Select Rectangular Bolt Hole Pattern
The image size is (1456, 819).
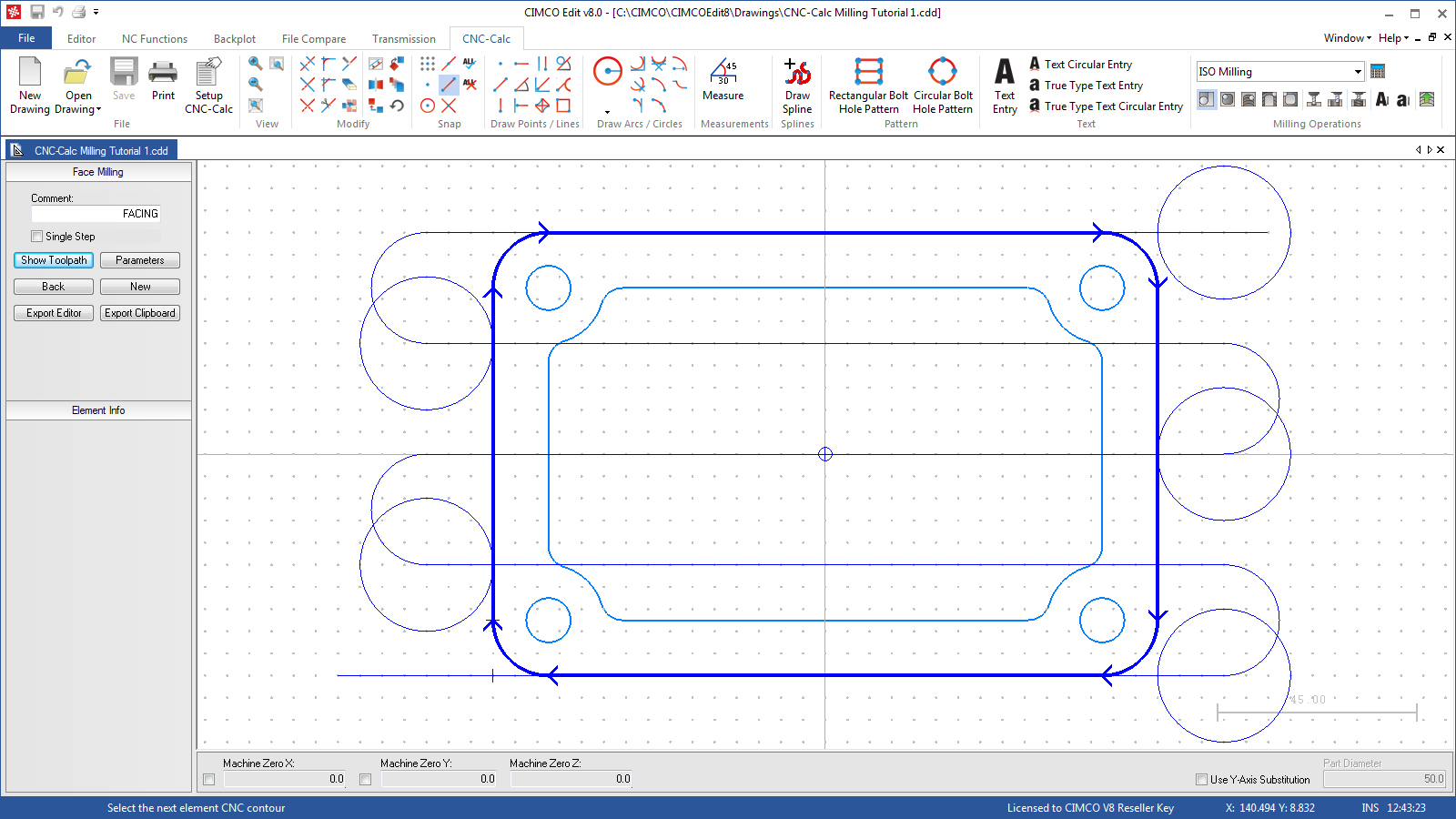coord(868,84)
